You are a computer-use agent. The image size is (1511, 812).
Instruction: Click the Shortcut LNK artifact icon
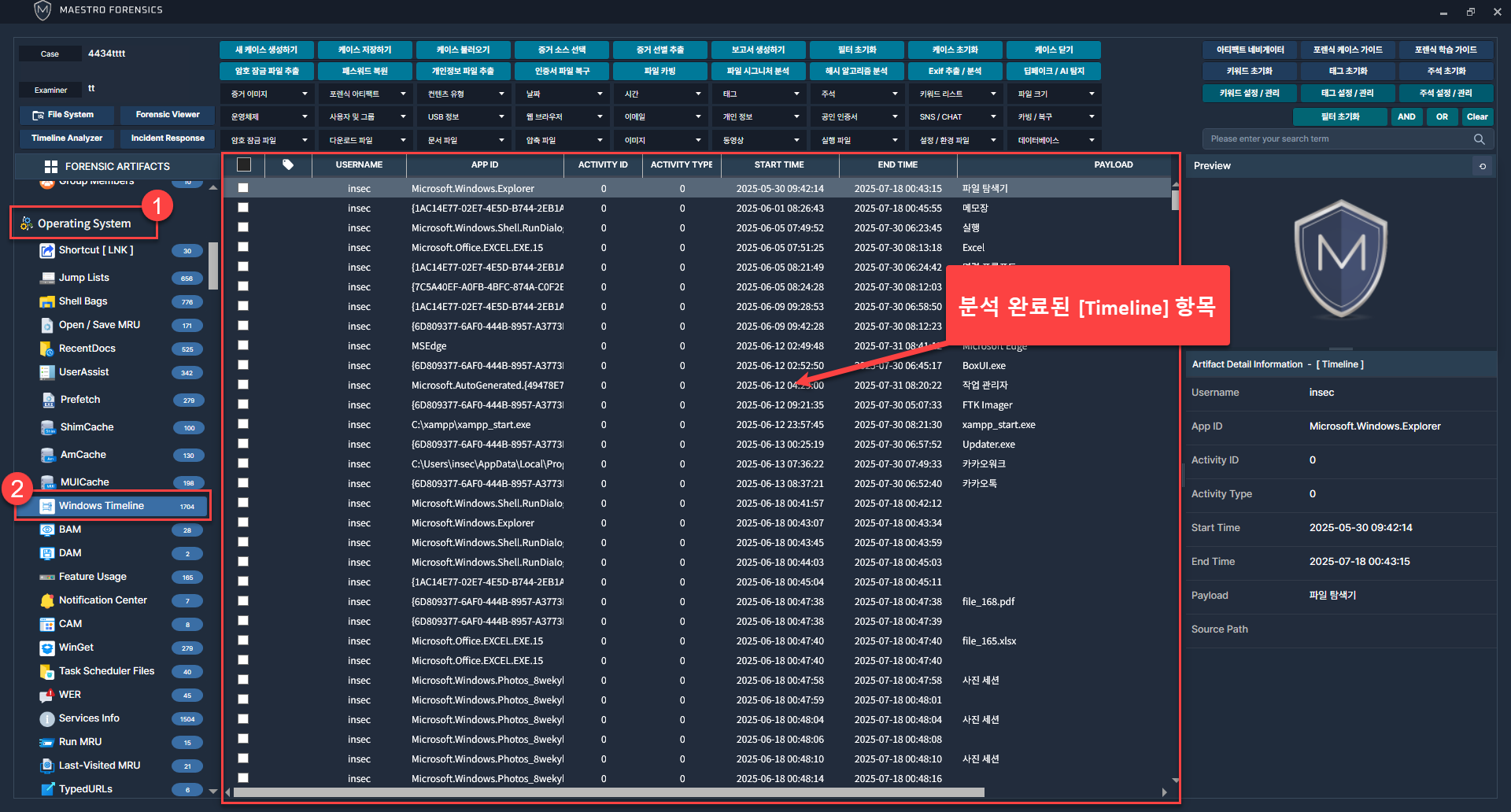pyautogui.click(x=47, y=250)
